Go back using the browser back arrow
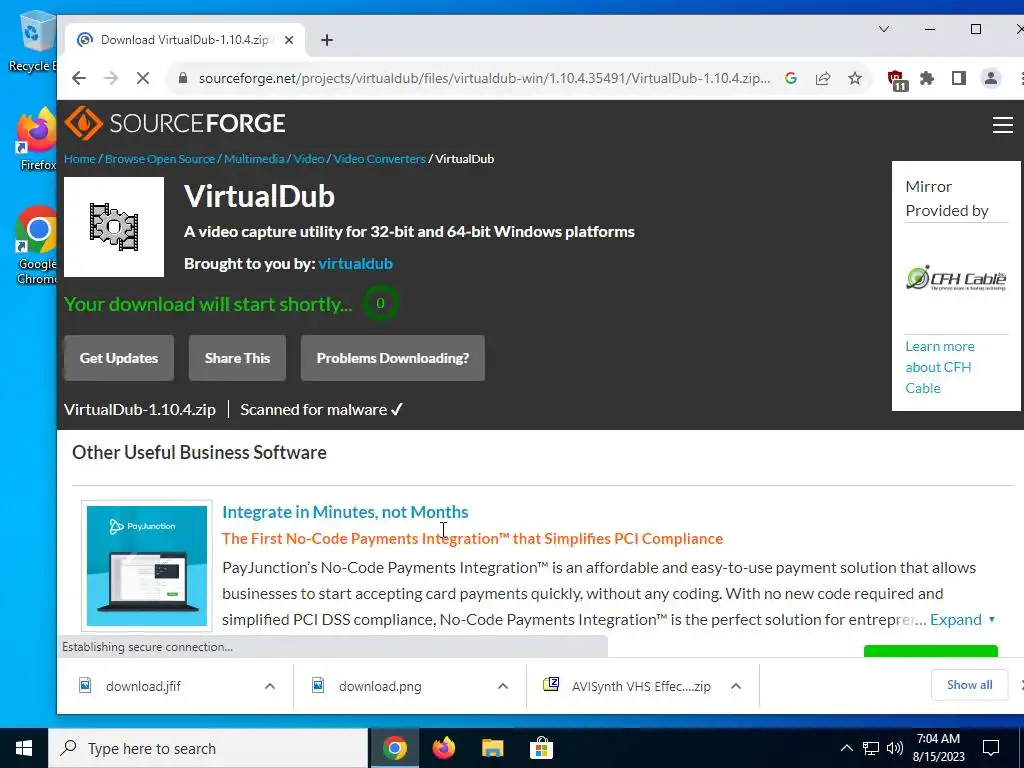Viewport: 1024px width, 768px height. [79, 78]
